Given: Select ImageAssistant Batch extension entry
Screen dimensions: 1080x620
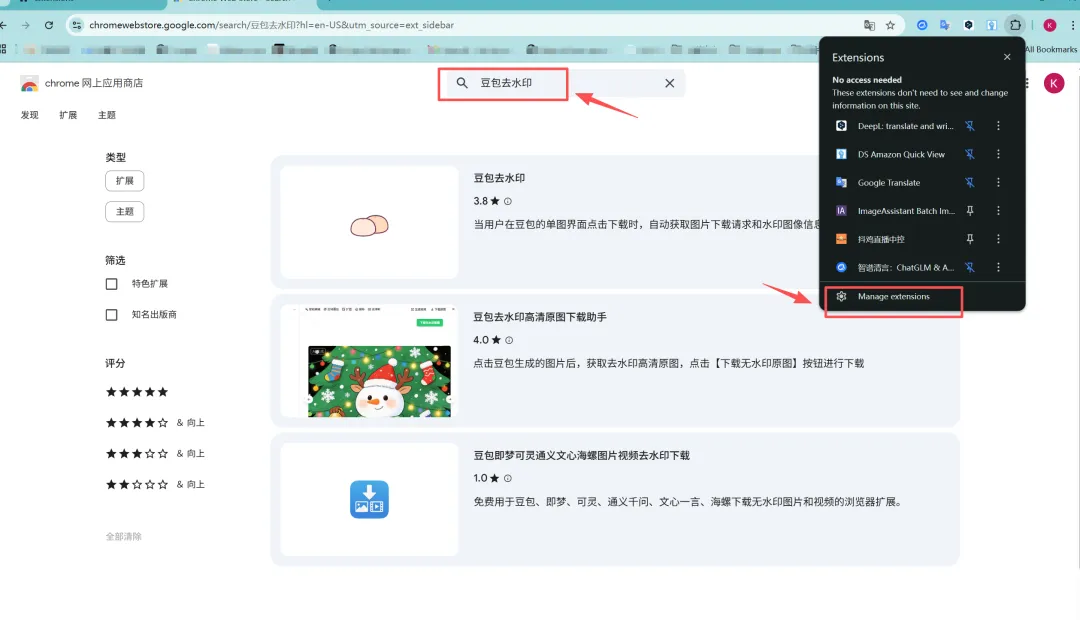Looking at the screenshot, I should pos(906,211).
